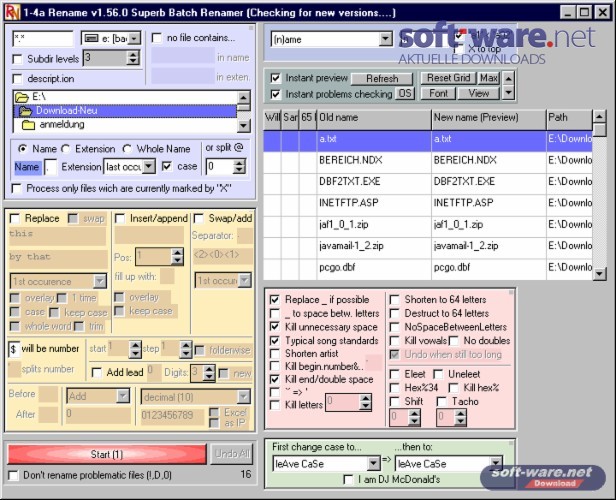
Task: Click the Path column header
Action: (569, 118)
